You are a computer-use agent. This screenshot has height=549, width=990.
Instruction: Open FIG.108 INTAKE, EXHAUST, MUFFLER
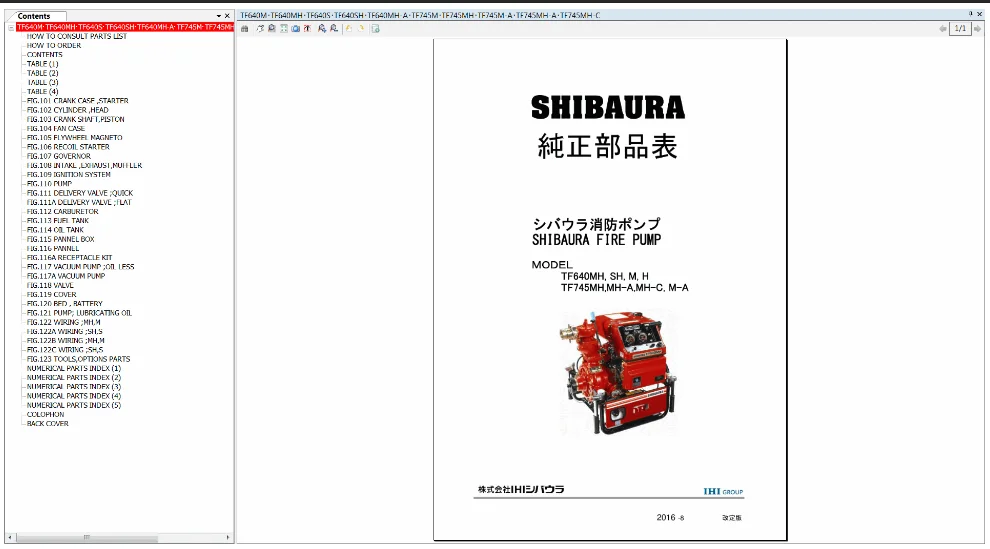(84, 165)
